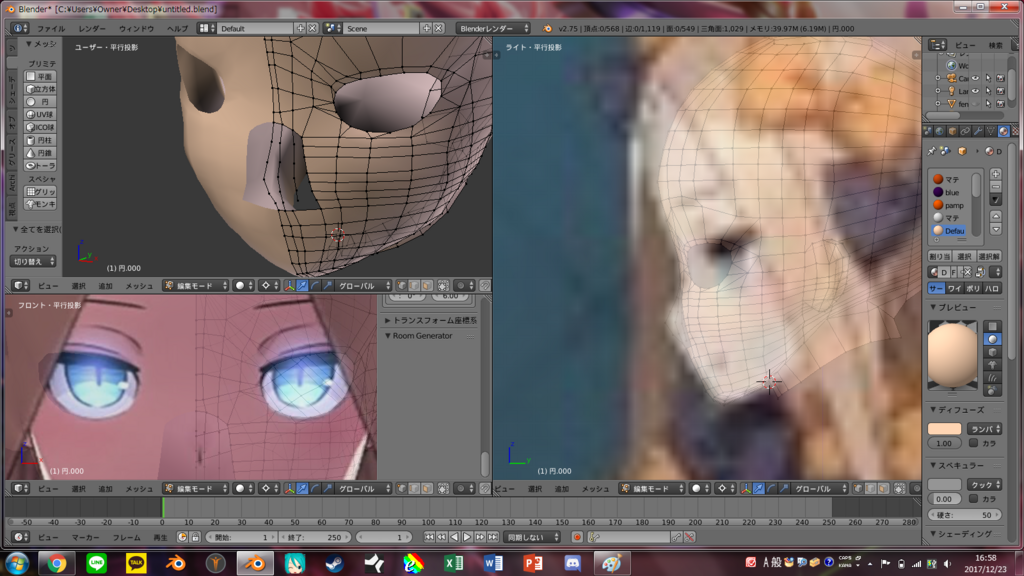Toggle visibility eye of the Lam object

click(975, 91)
